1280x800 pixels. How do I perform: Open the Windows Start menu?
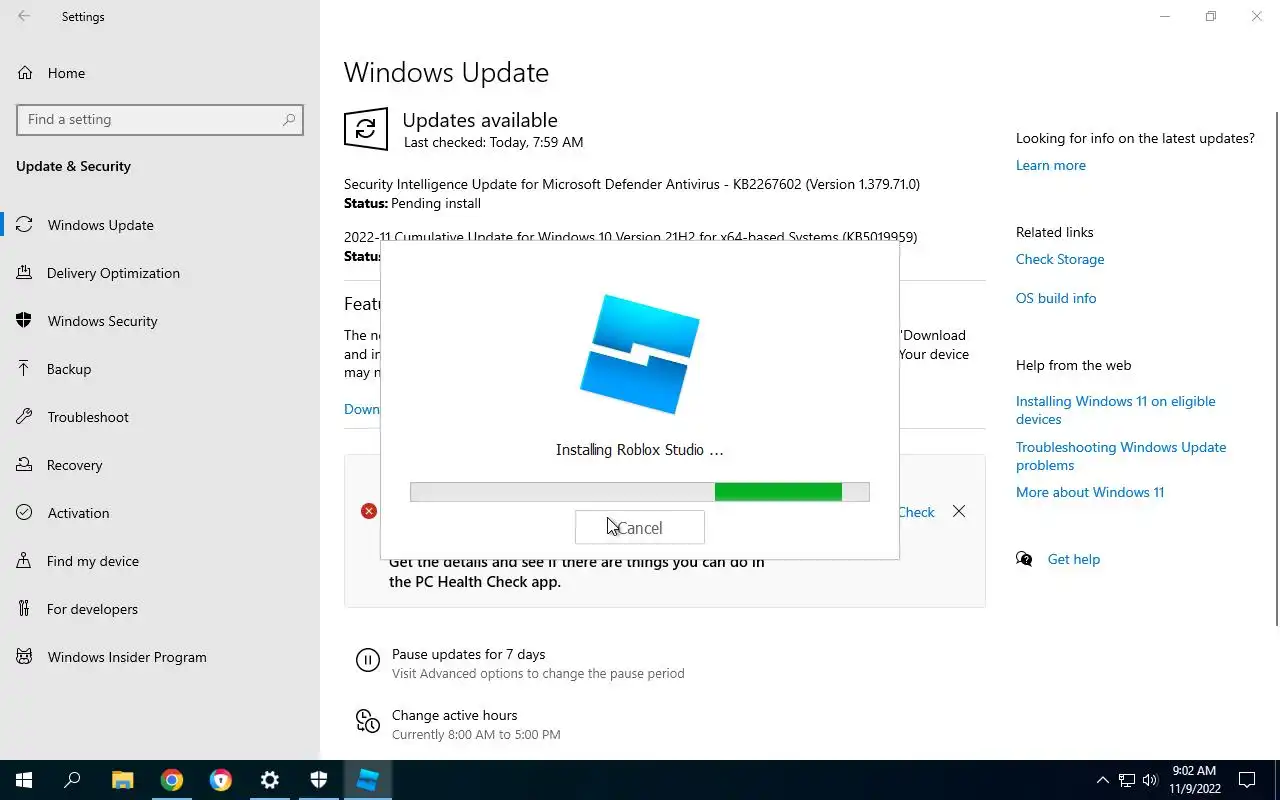[24, 780]
